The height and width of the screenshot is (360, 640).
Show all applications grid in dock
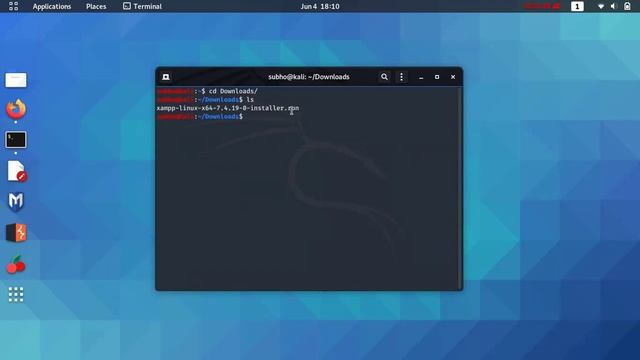[x=16, y=295]
